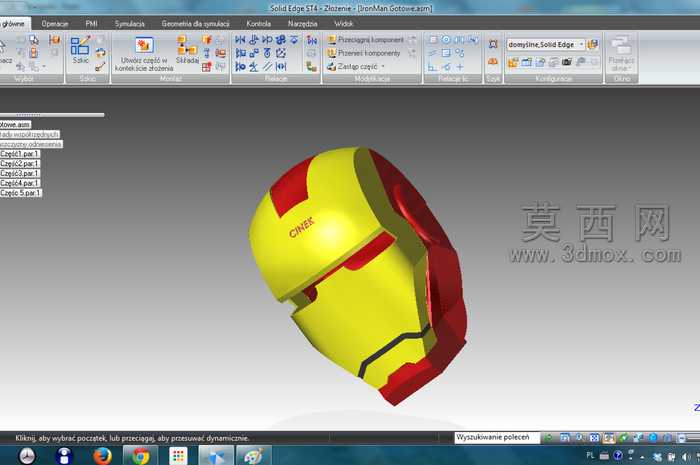Expand the Zastąp część dropdown arrow
The image size is (700, 465).
click(x=383, y=66)
